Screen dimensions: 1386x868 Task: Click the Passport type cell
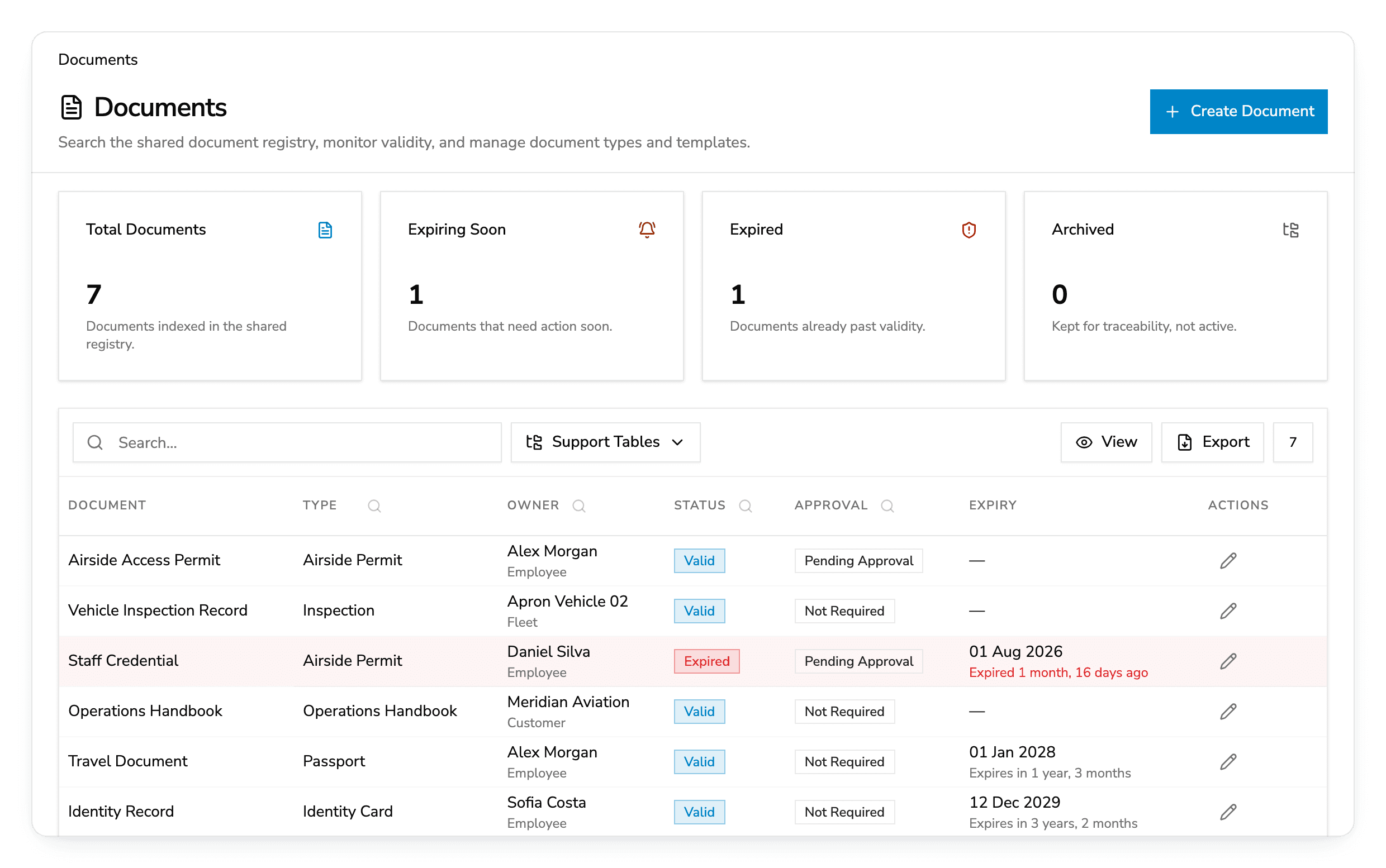coord(334,761)
